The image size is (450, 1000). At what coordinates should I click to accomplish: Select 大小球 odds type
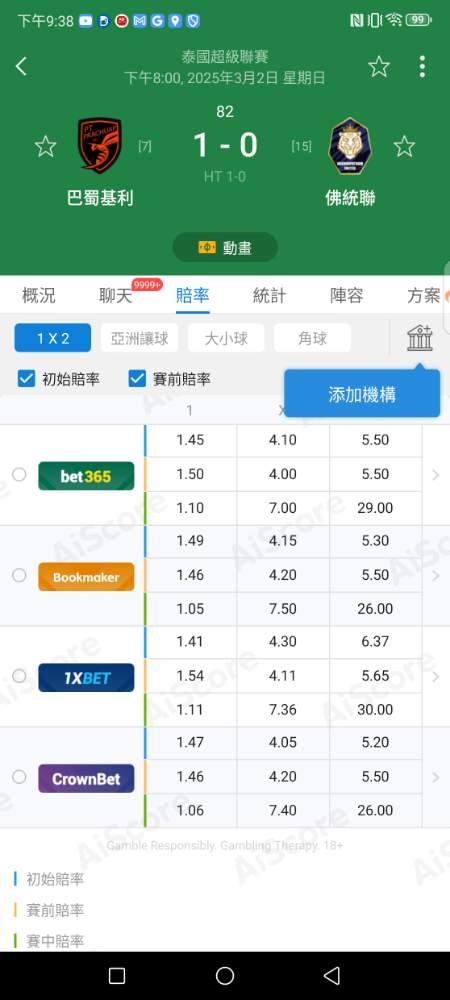pos(226,338)
